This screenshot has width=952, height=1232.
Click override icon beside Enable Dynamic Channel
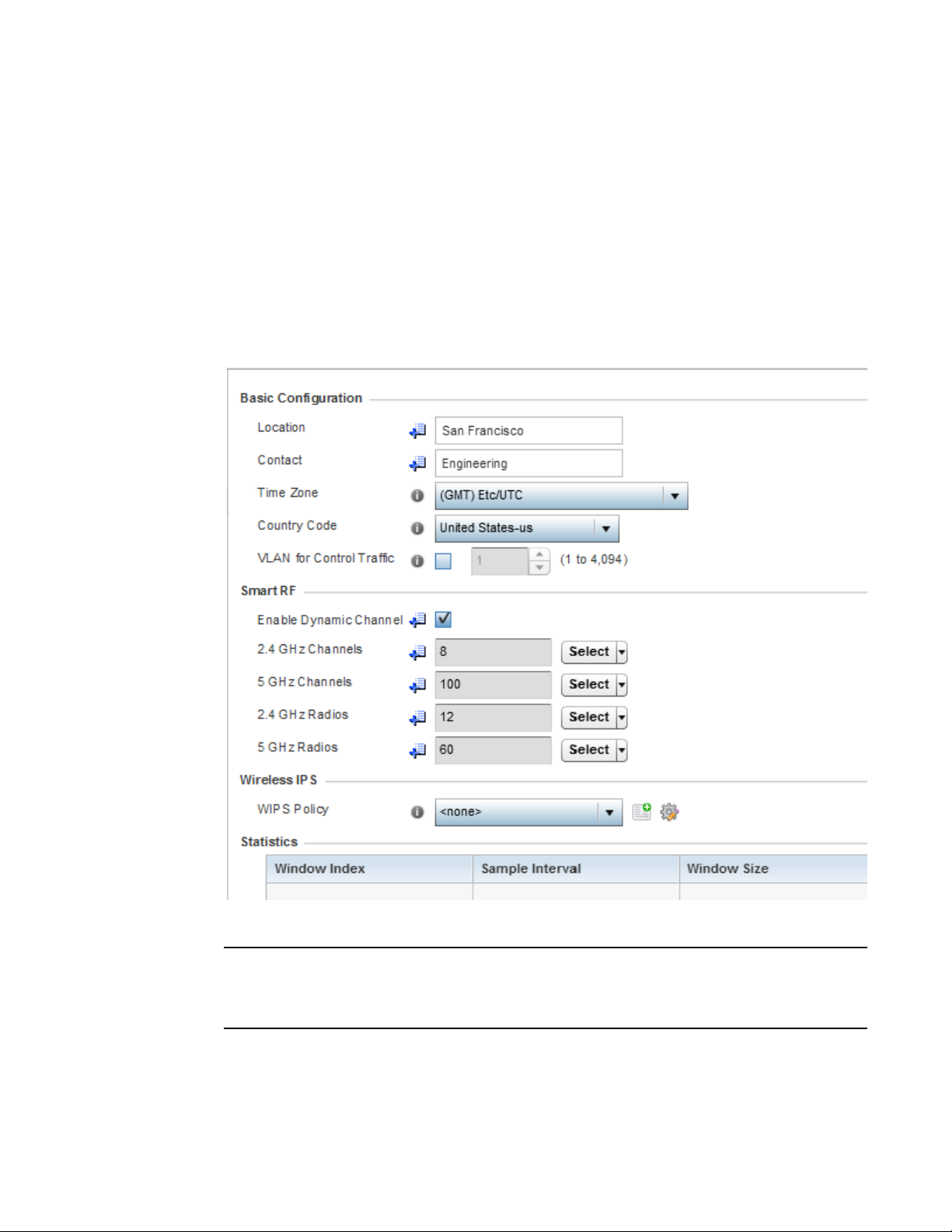point(418,620)
